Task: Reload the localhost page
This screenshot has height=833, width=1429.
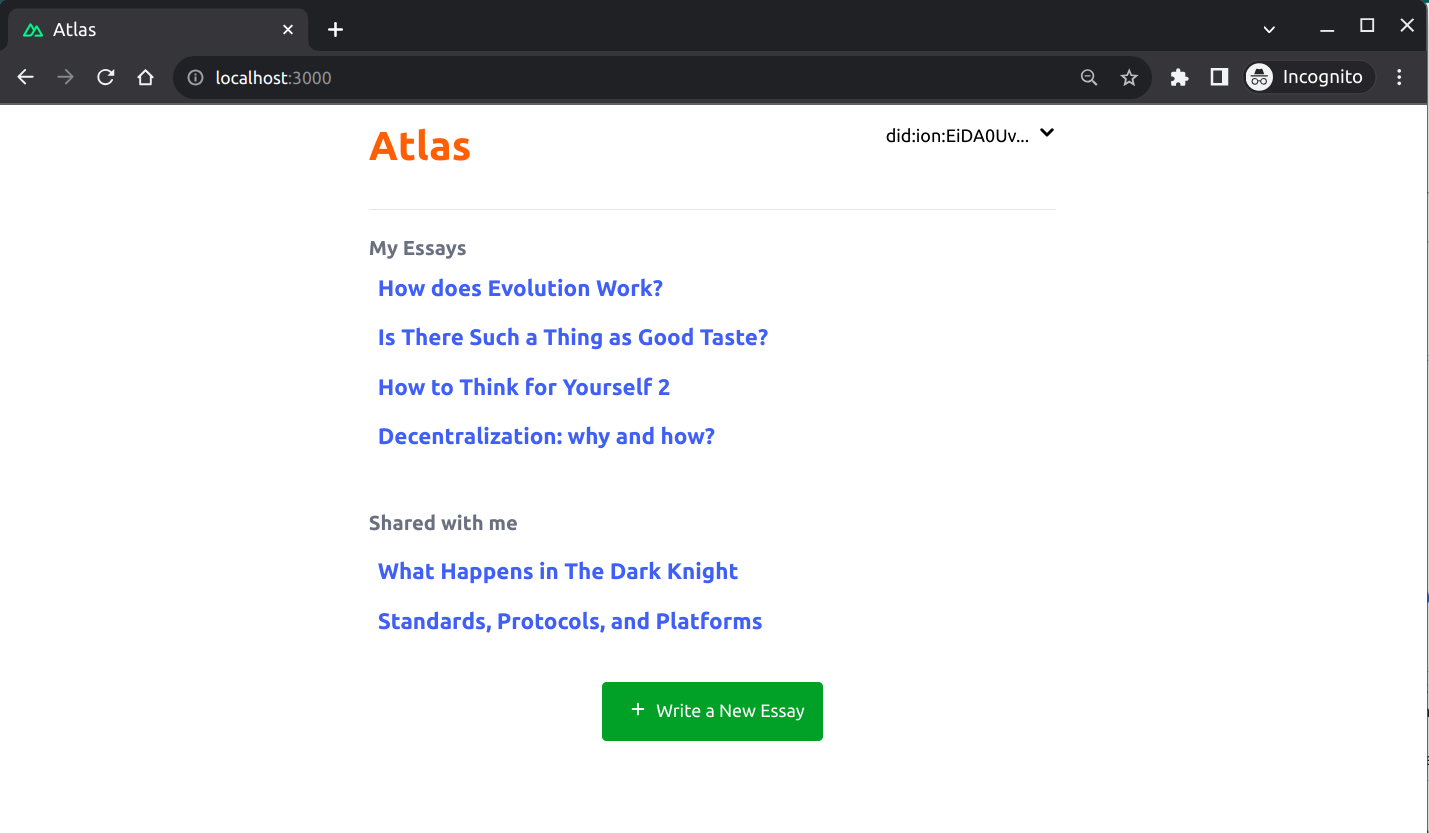Action: pyautogui.click(x=106, y=78)
